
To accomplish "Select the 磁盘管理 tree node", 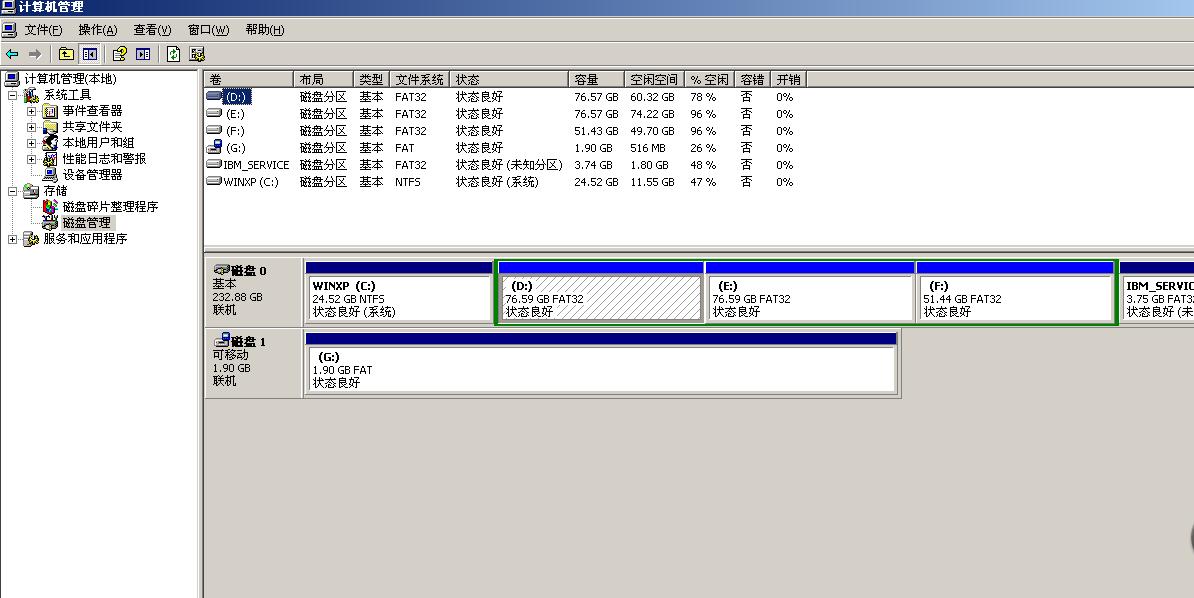I will pos(86,223).
